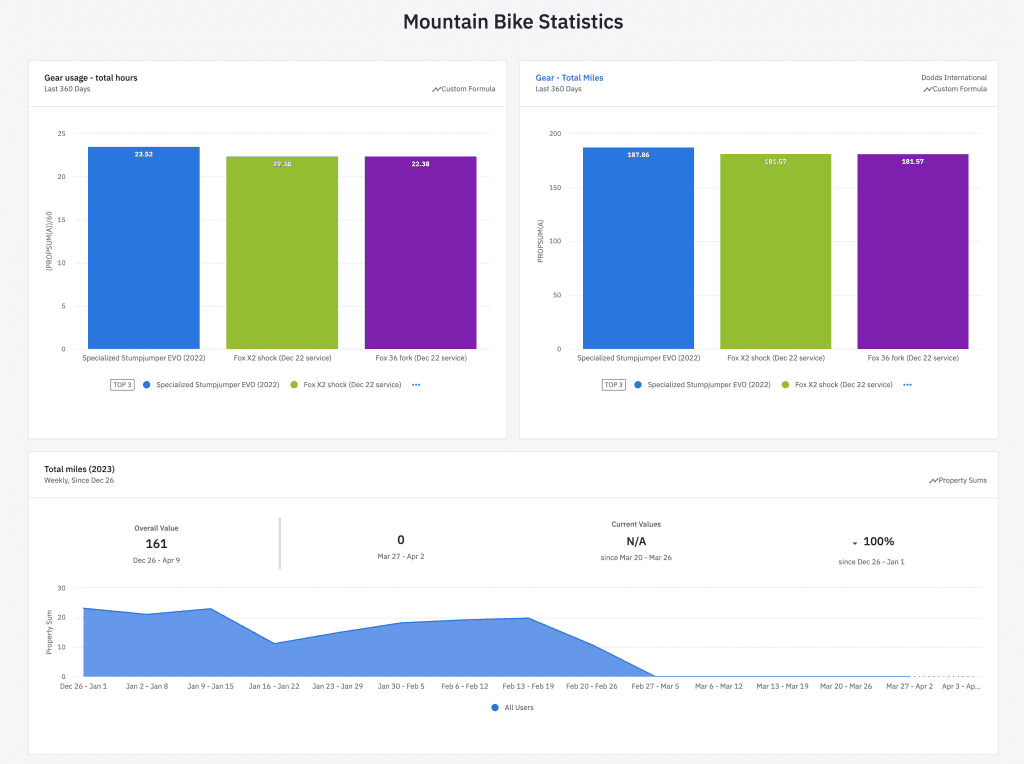
Task: Click the Overall Value 161 metric
Action: tap(156, 544)
